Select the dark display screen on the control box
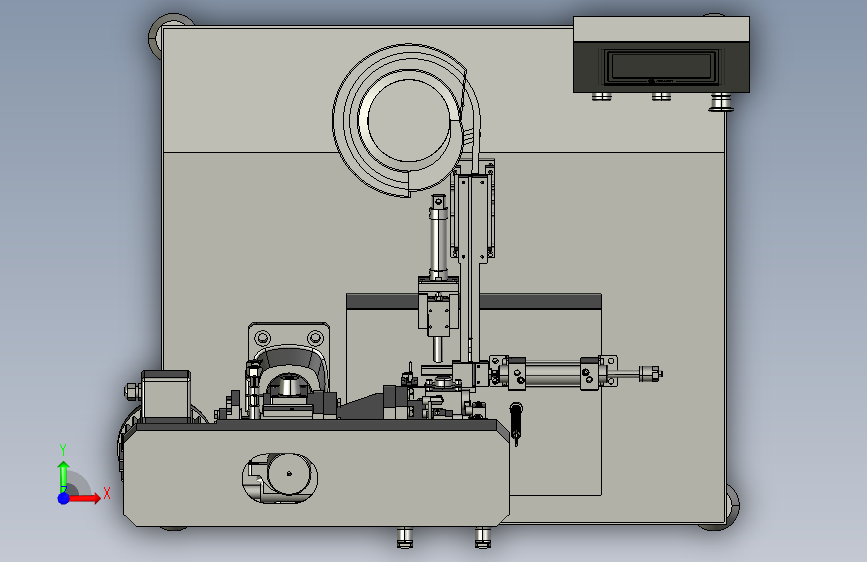Screen dimensions: 867x562 click(x=661, y=67)
